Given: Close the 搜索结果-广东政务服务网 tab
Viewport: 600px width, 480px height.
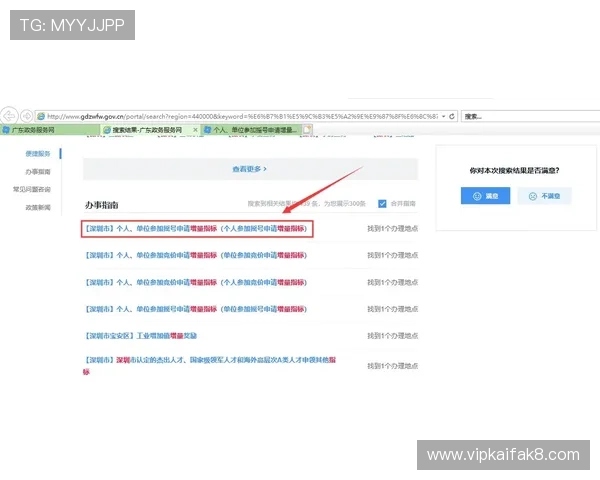Looking at the screenshot, I should click(x=196, y=130).
